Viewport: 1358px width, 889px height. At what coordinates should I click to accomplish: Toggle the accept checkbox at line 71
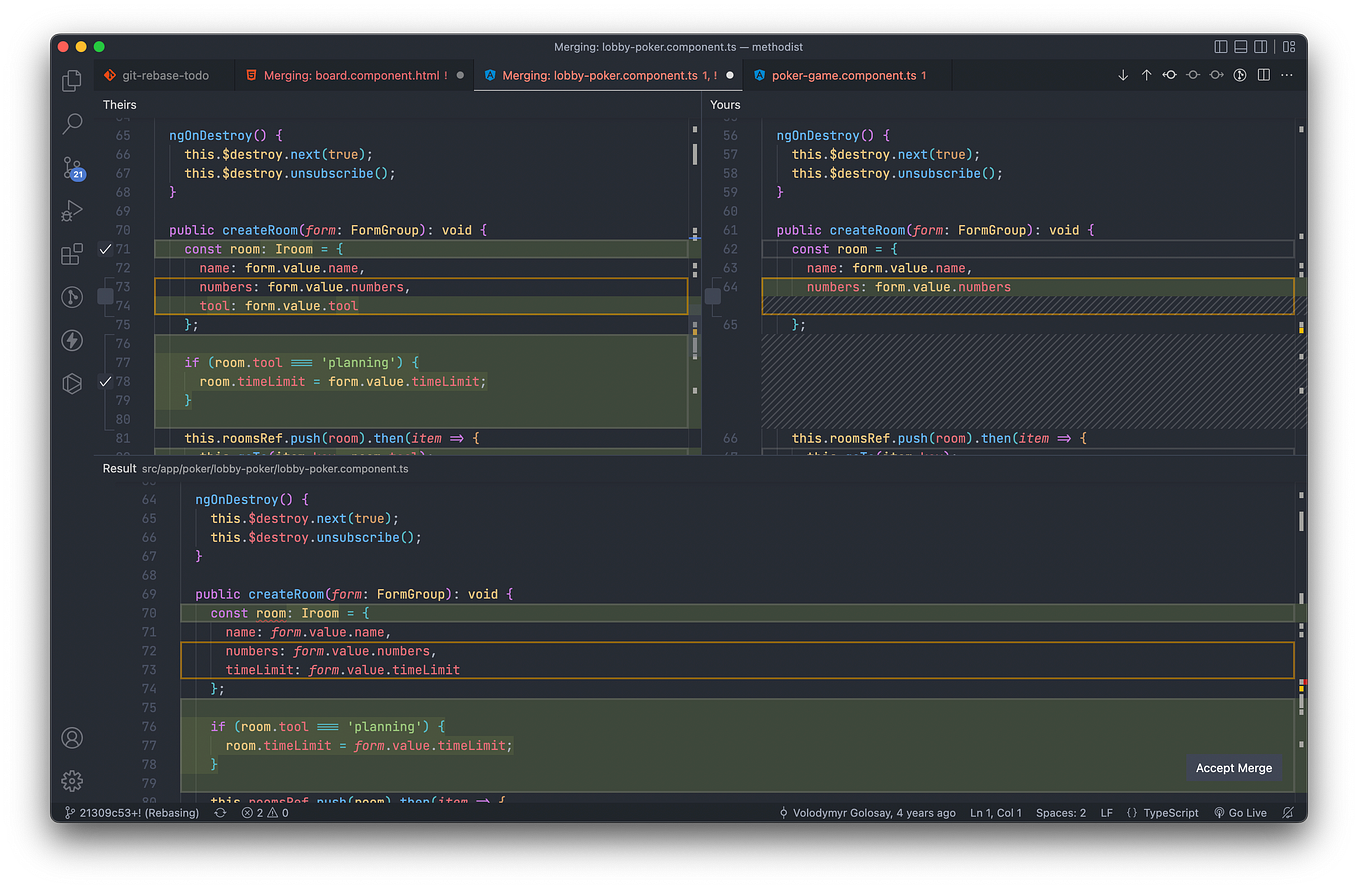tap(106, 248)
